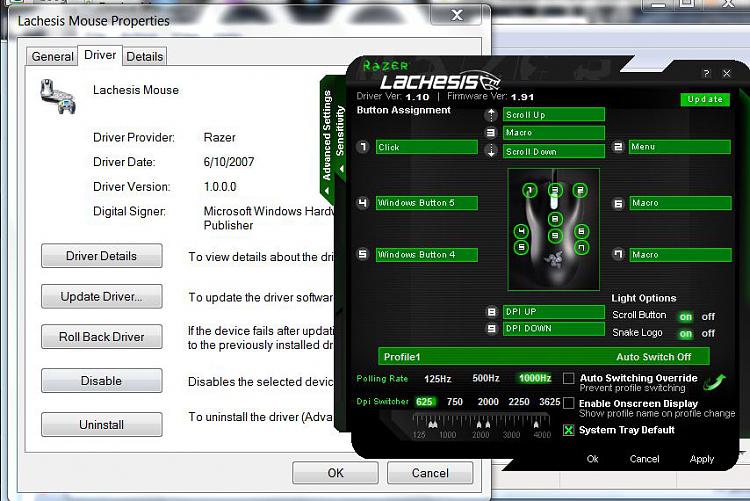Select 3625 DPI switcher stage
The image size is (750, 501).
pos(550,401)
